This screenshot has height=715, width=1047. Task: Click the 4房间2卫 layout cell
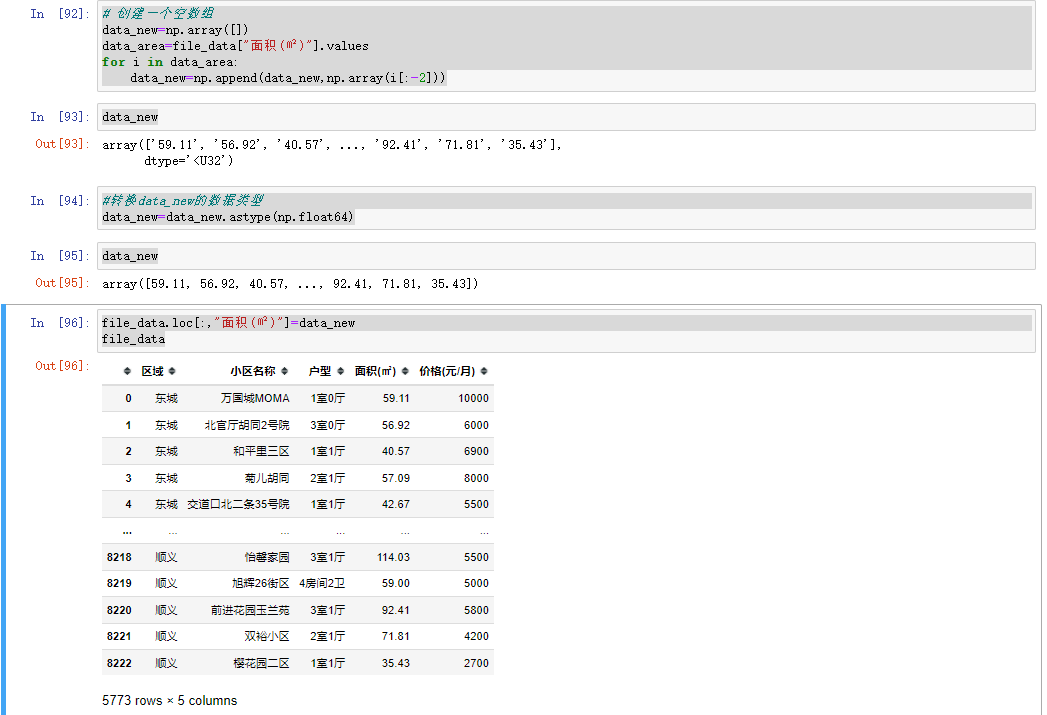pyautogui.click(x=322, y=583)
